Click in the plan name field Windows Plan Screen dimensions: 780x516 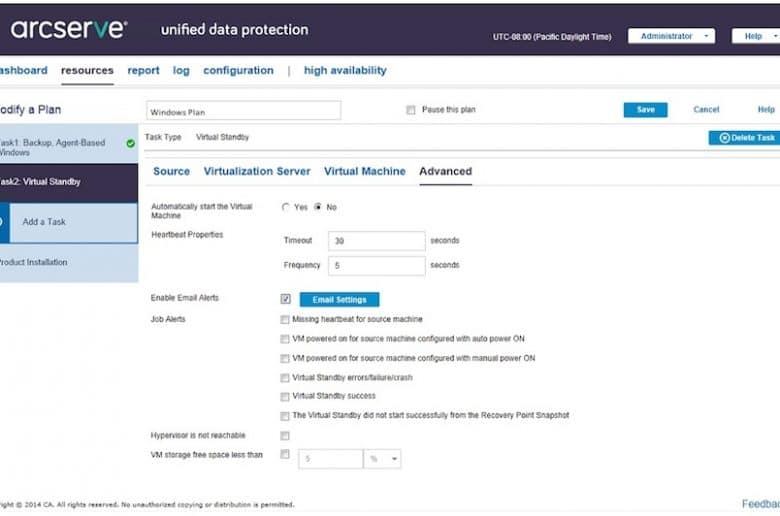tap(243, 110)
